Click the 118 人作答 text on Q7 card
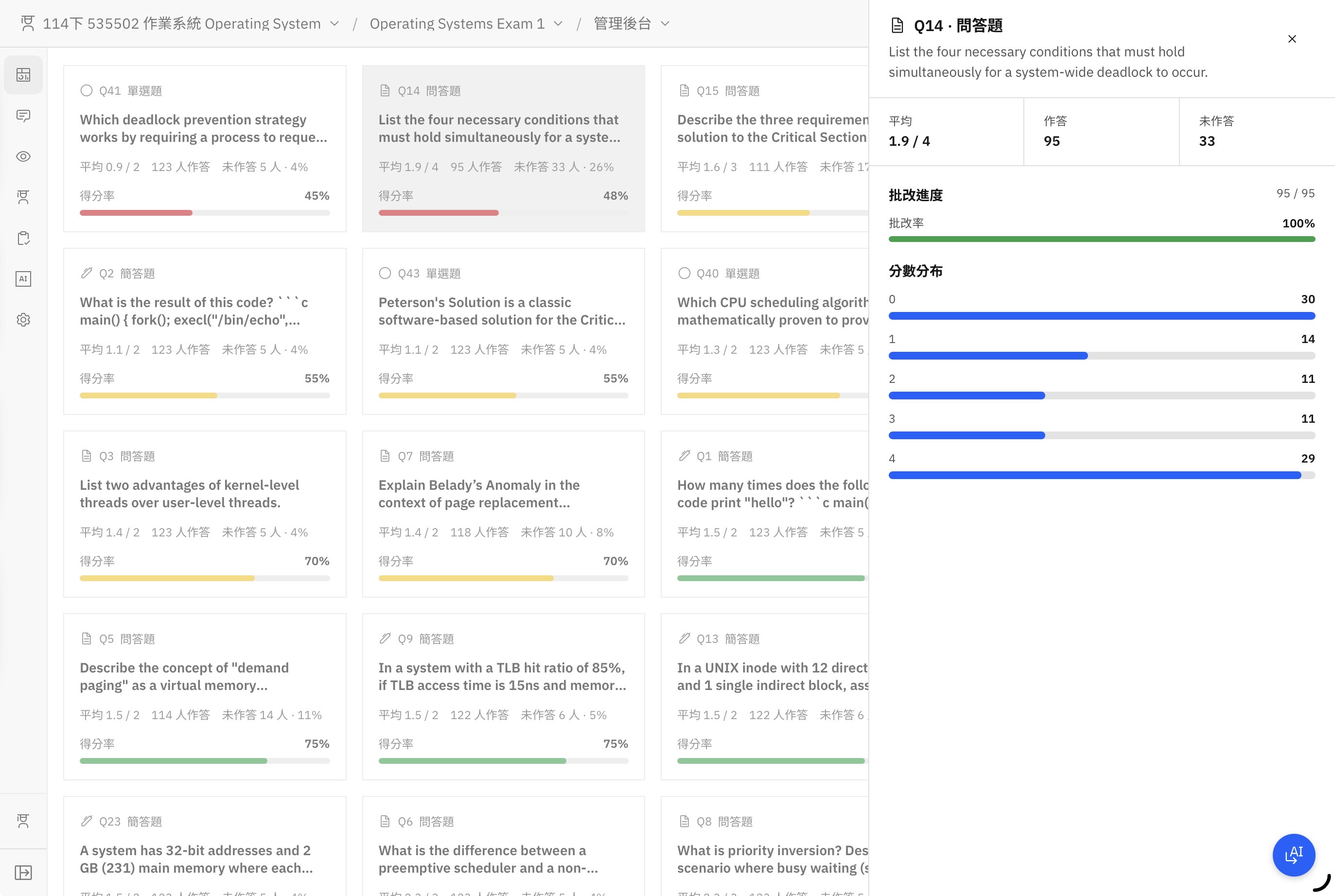Screen dimensions: 1335x896 click(x=479, y=533)
